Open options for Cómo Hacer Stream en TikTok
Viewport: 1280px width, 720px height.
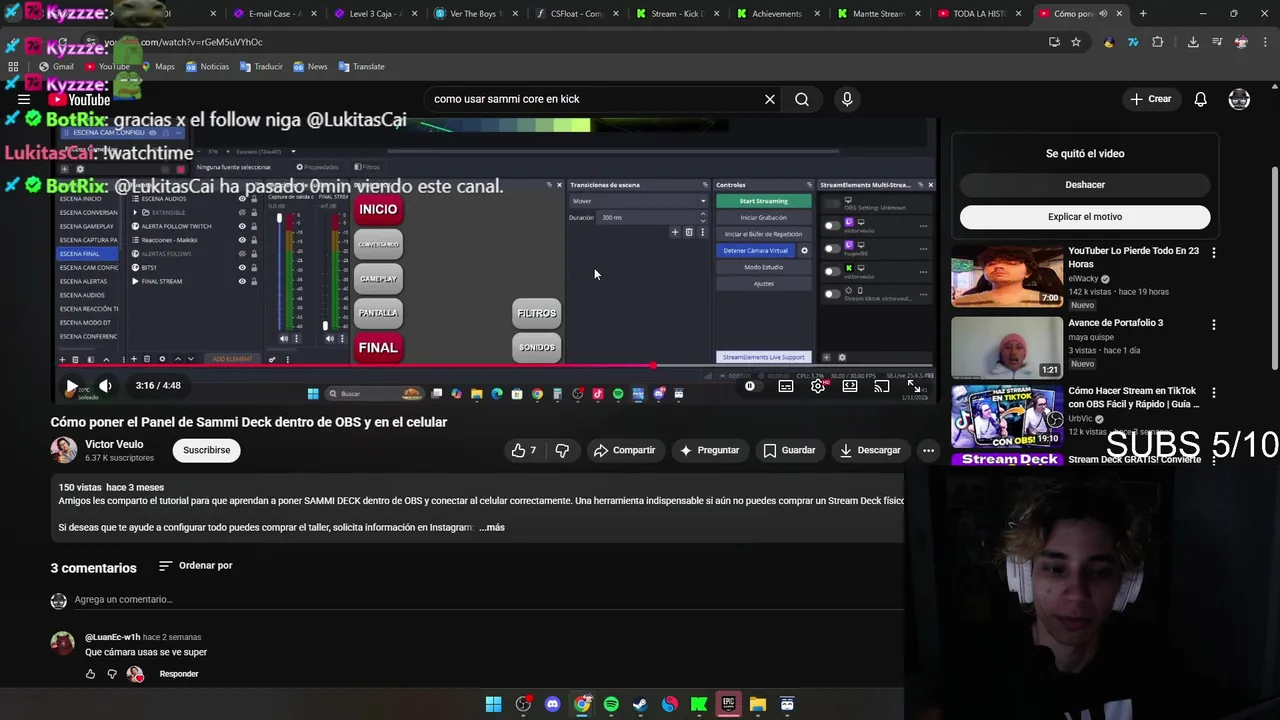[1214, 393]
